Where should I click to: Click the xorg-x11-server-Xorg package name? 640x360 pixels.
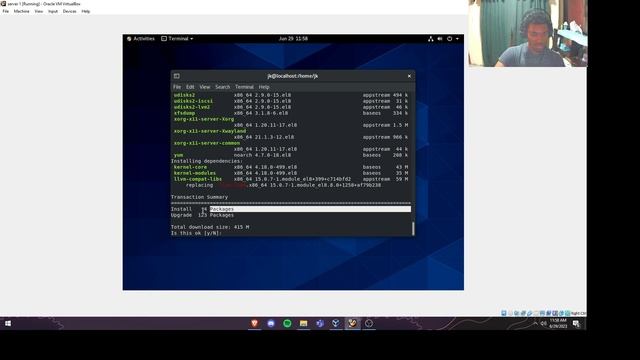(x=204, y=119)
